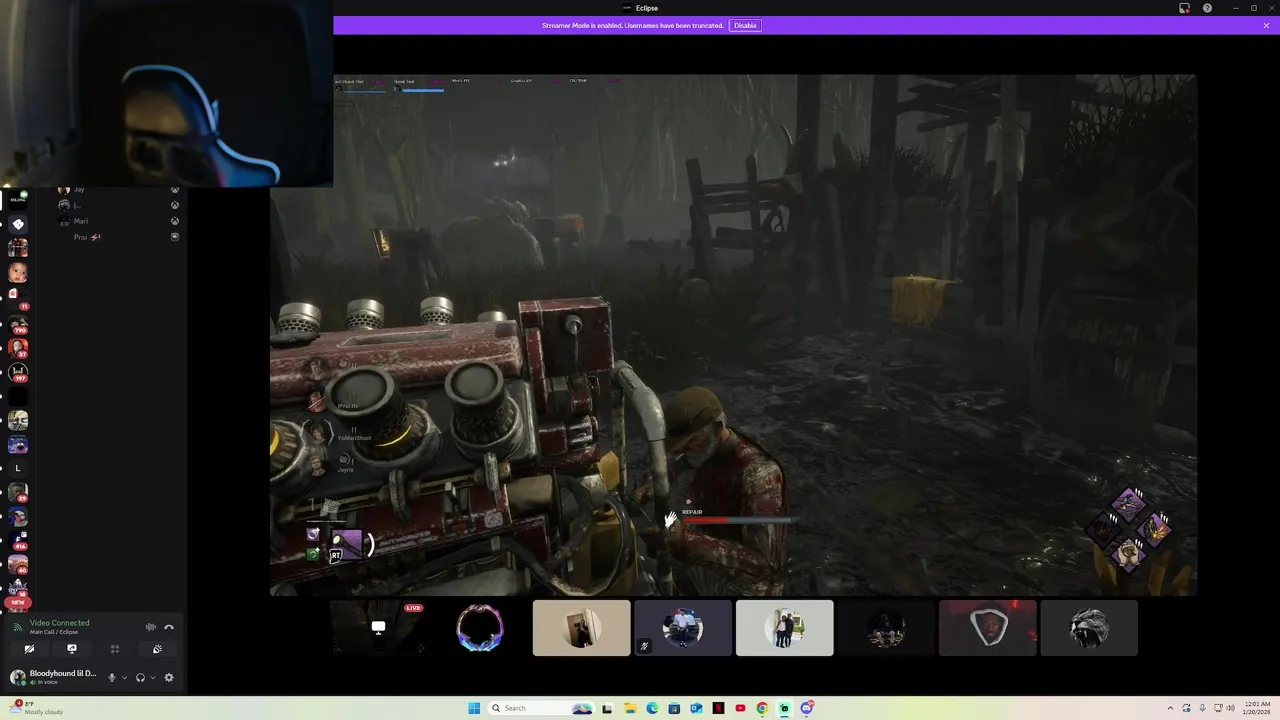Screen dimensions: 1280x720
Task: Open File Explorer from taskbar
Action: coord(630,708)
